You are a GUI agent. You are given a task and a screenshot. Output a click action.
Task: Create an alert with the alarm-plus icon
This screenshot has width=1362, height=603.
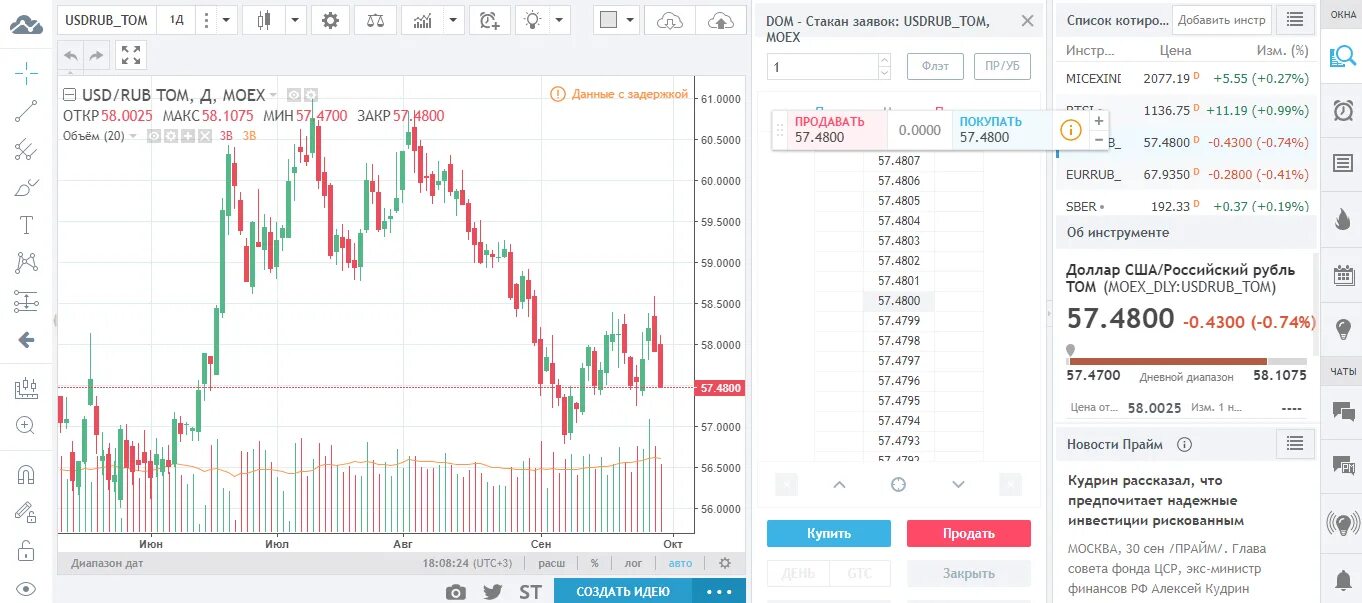pyautogui.click(x=489, y=20)
